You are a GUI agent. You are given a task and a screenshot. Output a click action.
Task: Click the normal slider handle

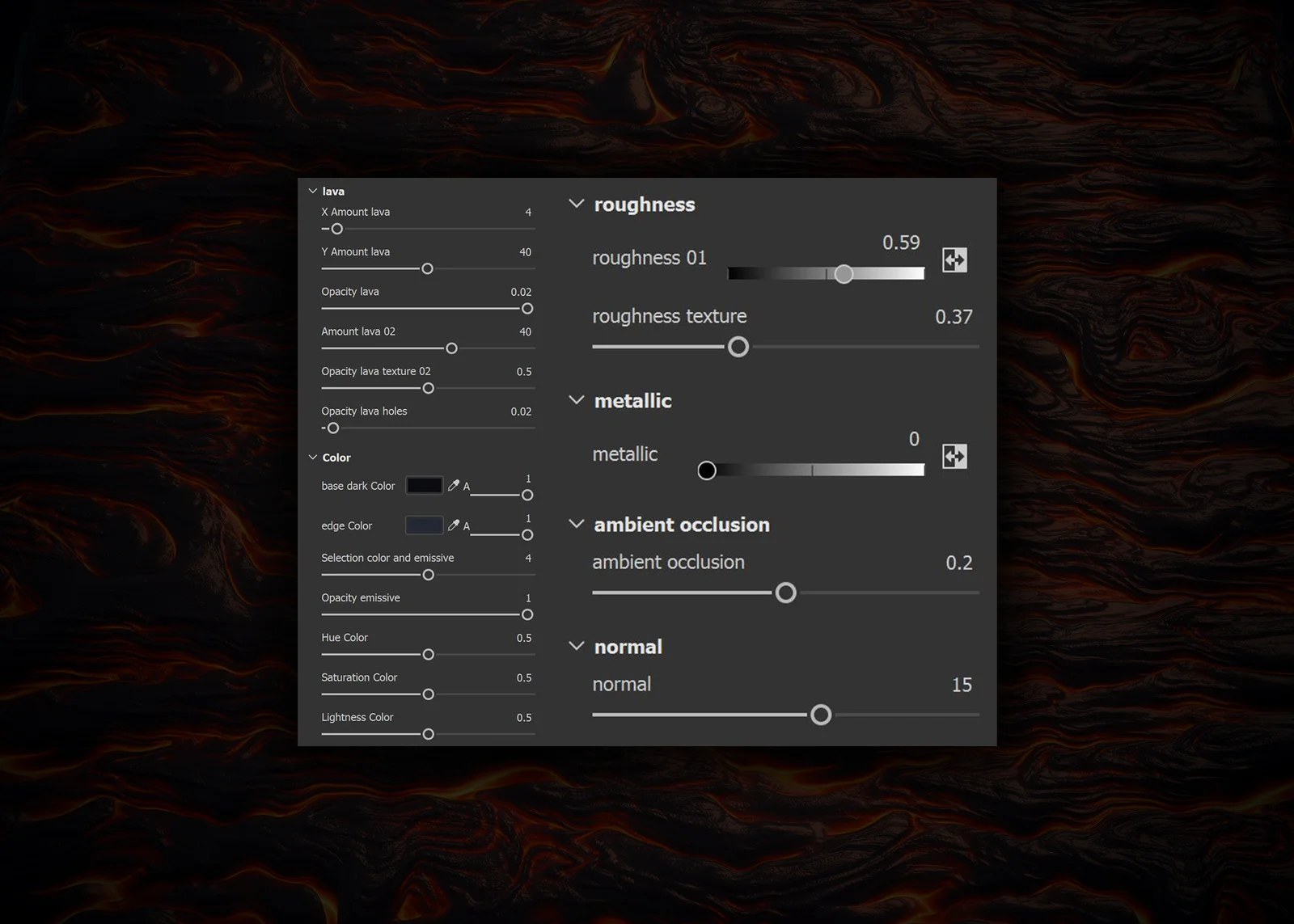(x=821, y=715)
